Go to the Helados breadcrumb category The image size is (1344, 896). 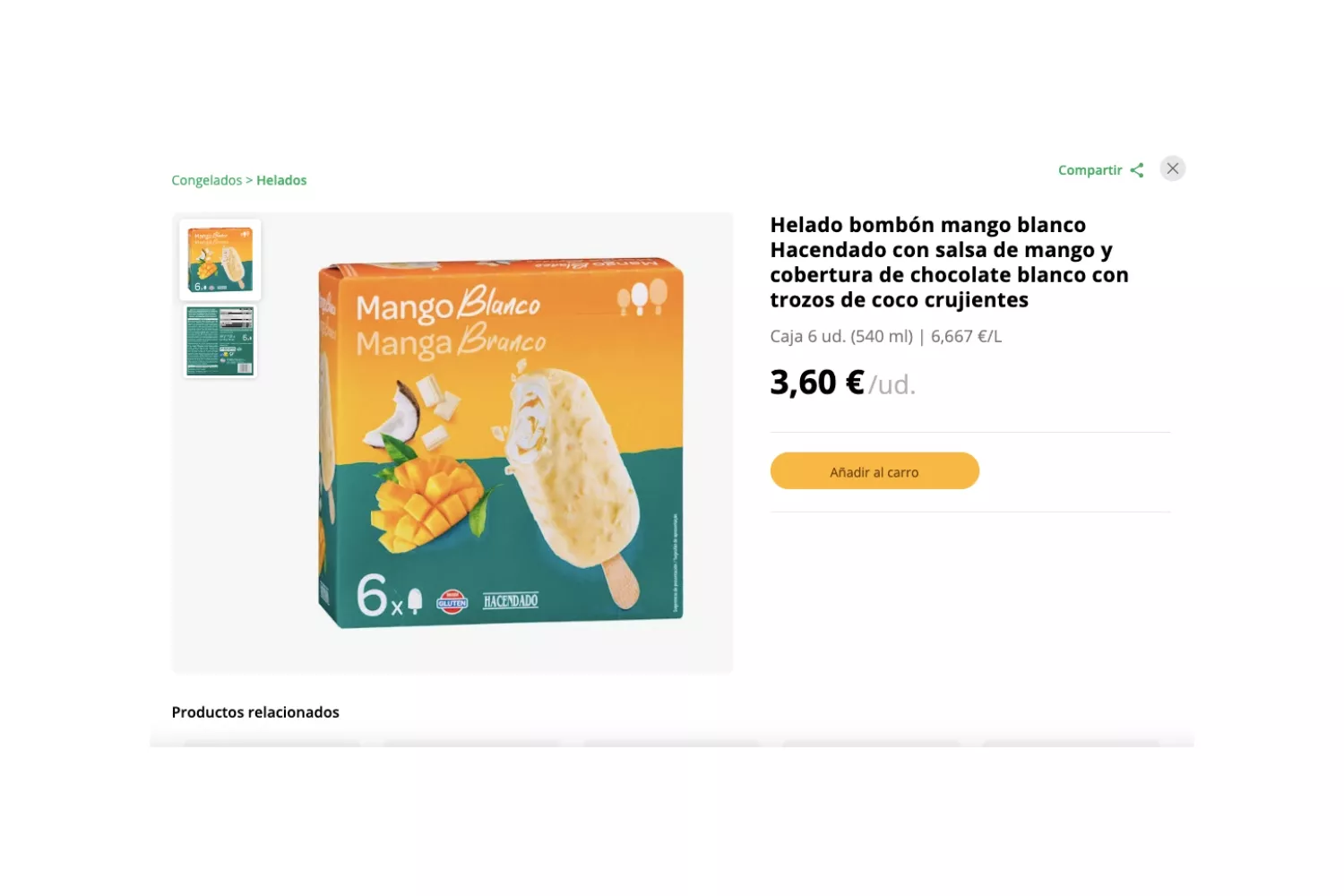coord(281,180)
